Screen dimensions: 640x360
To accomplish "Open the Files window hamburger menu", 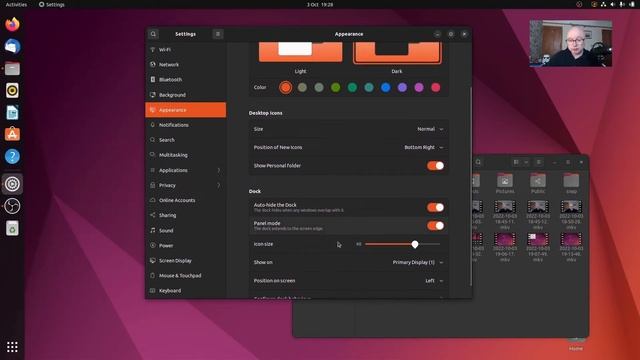I will [x=539, y=162].
